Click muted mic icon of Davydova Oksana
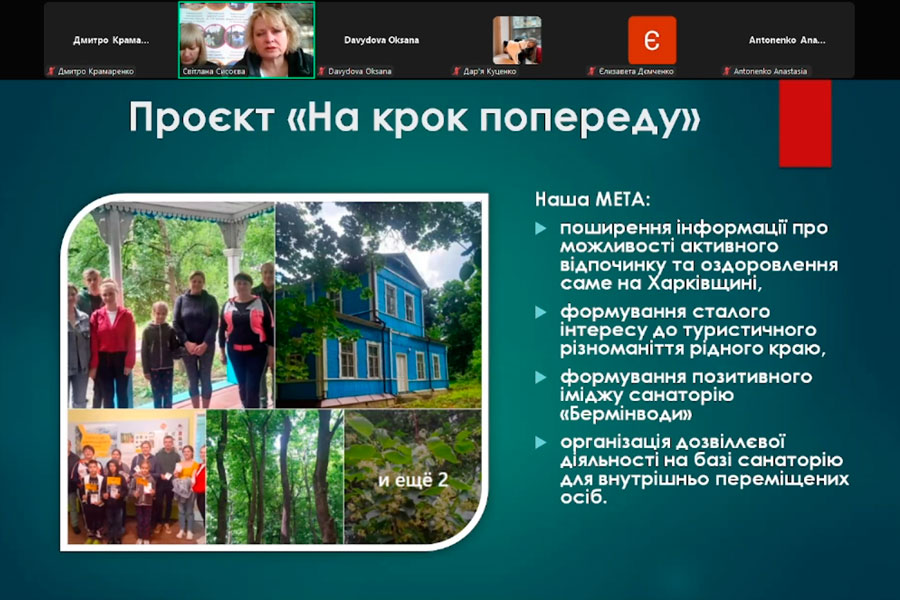Screen dimensions: 900x600 tap(321, 71)
